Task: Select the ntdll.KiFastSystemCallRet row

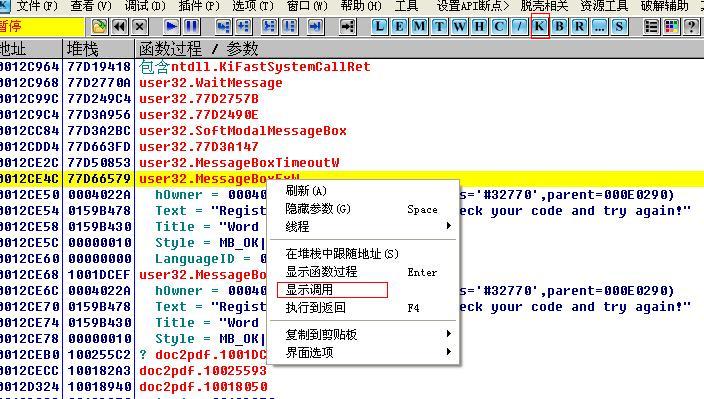Action: point(352,66)
